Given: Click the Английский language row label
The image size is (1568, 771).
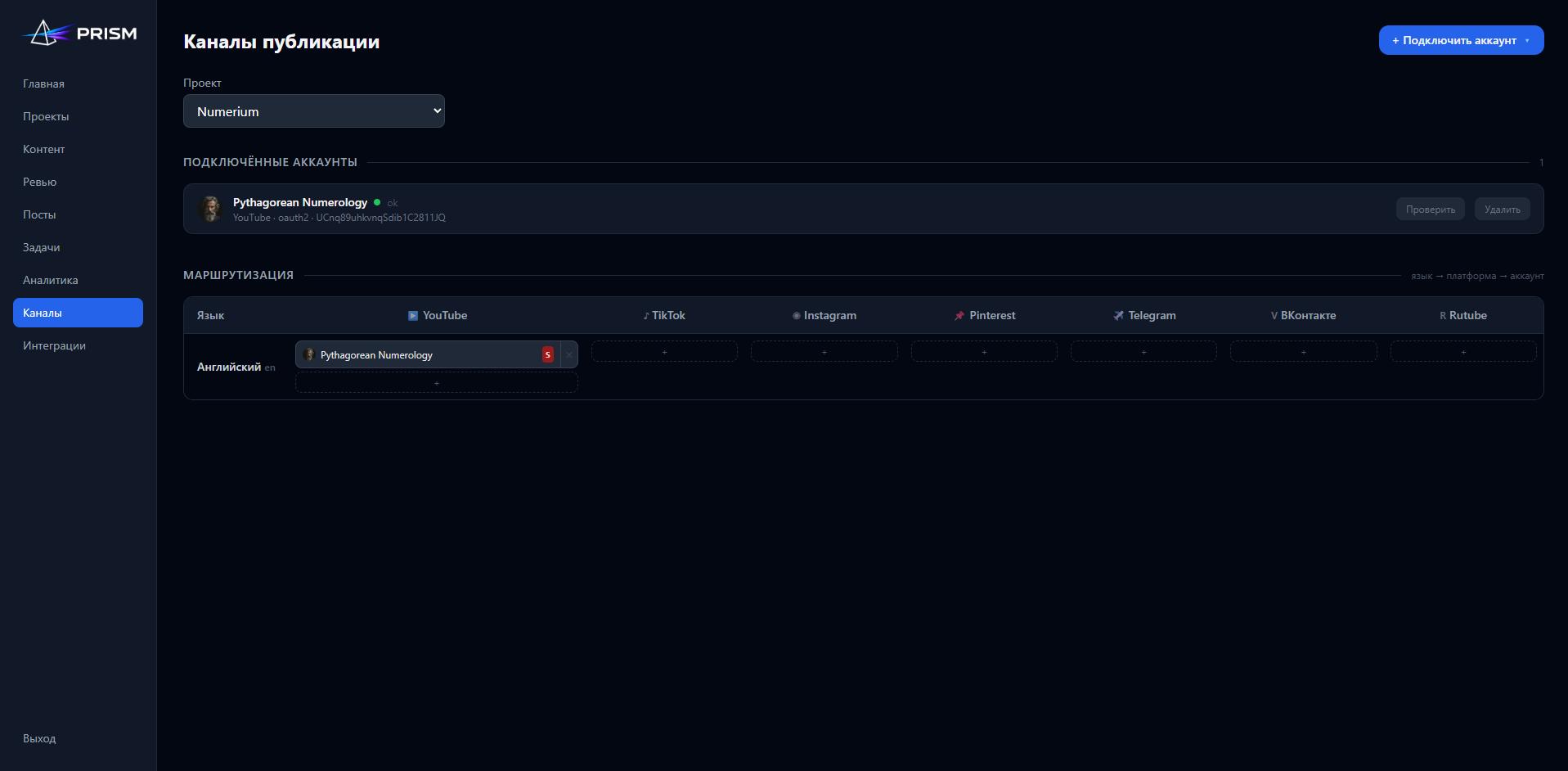Looking at the screenshot, I should tap(229, 367).
